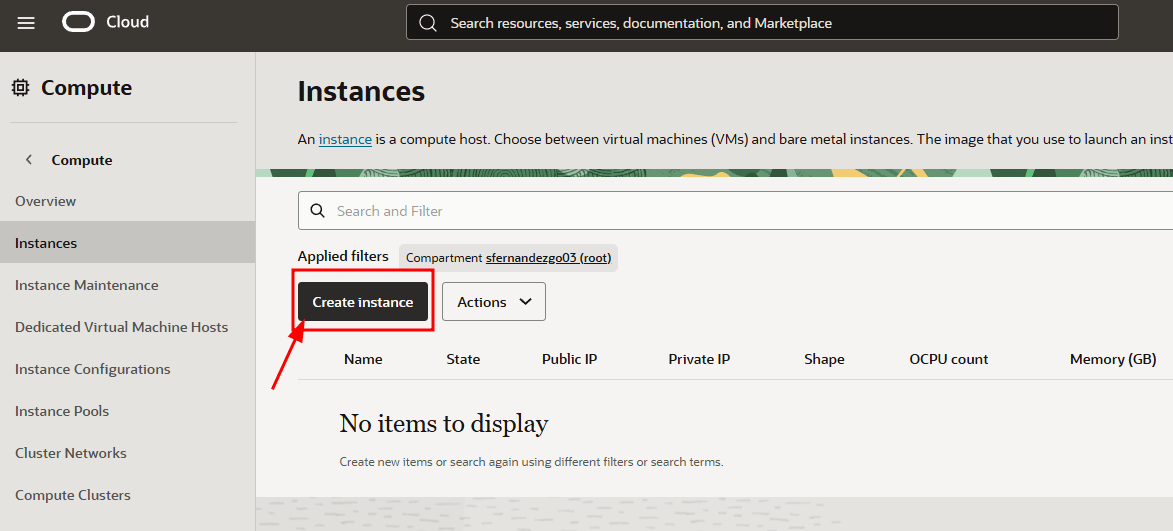Click the Create instance button
The image size is (1173, 531).
363,301
